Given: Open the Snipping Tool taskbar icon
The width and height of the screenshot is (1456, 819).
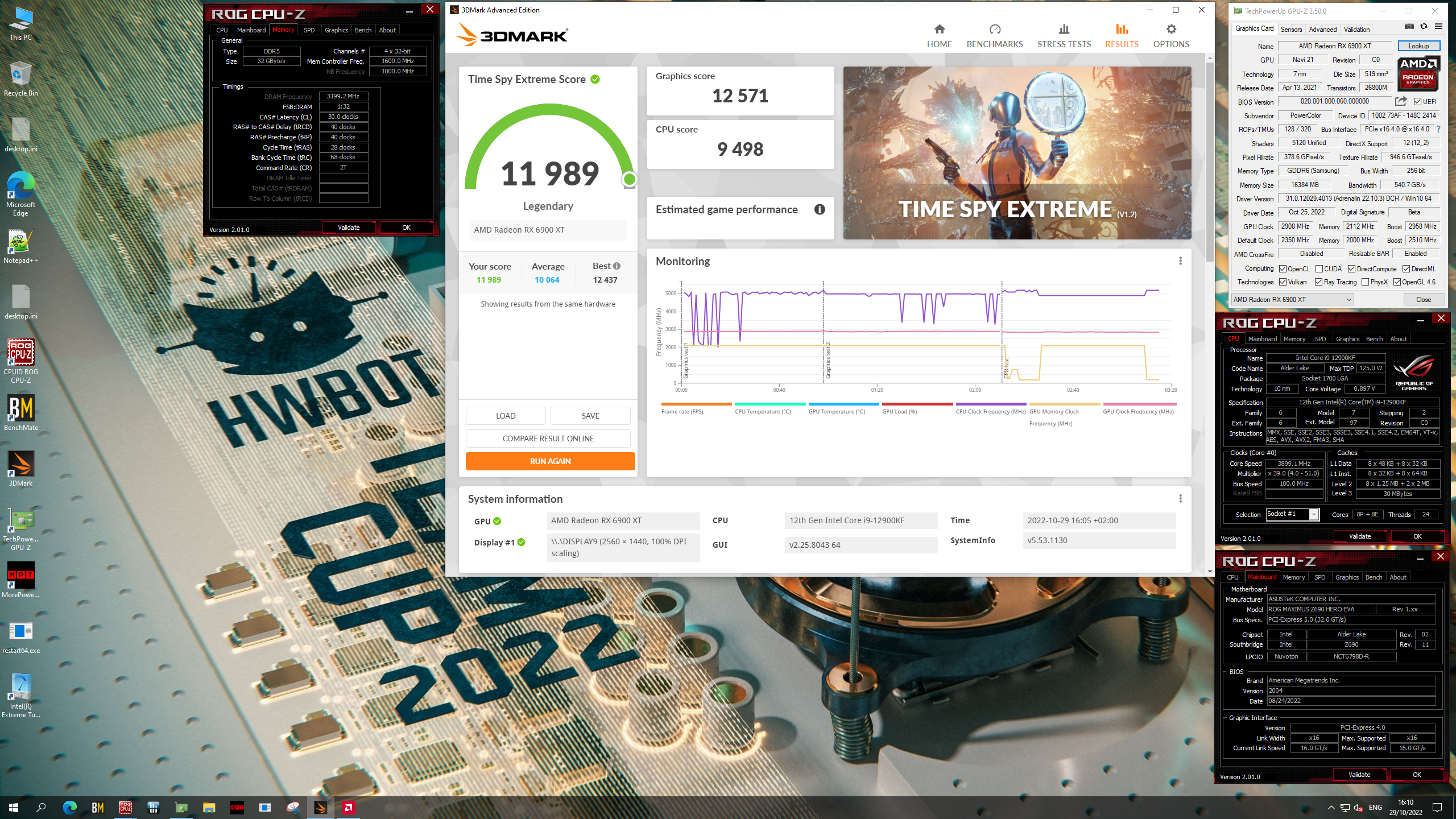Looking at the screenshot, I should click(293, 807).
